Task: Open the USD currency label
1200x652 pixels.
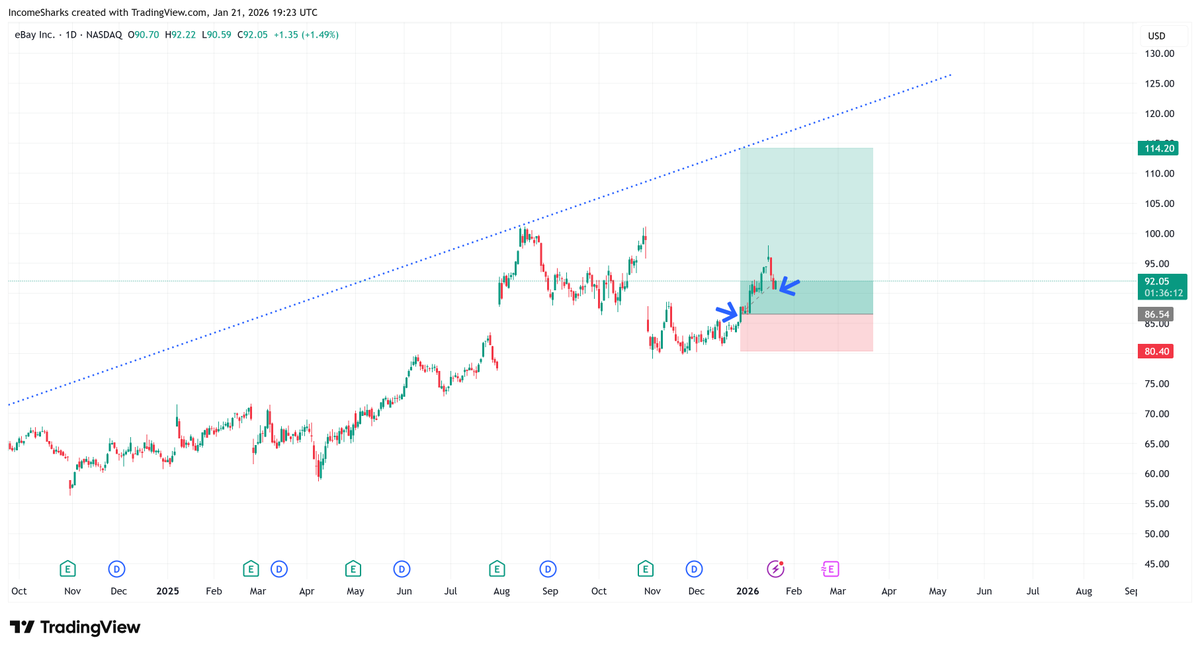Action: tap(1157, 36)
